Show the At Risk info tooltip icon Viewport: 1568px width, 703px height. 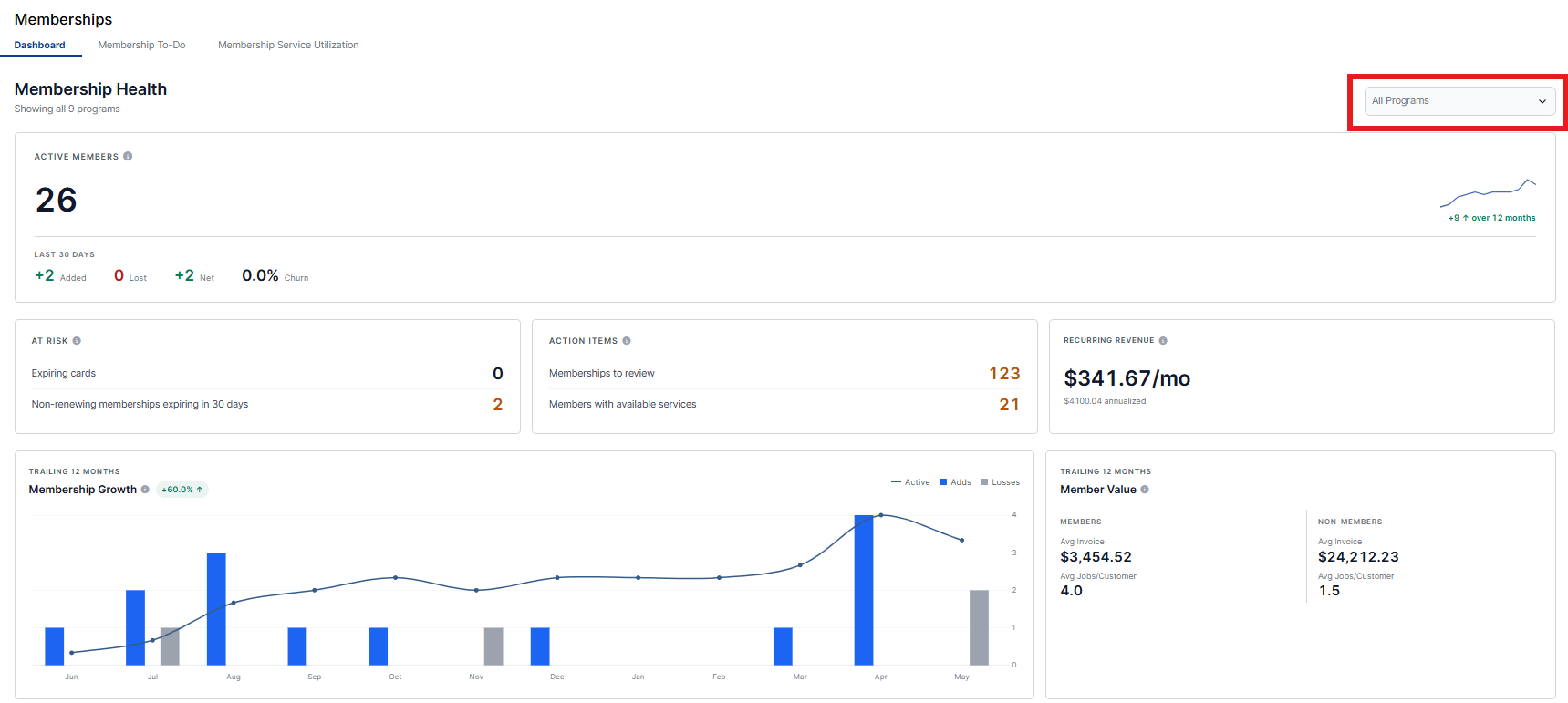point(77,341)
